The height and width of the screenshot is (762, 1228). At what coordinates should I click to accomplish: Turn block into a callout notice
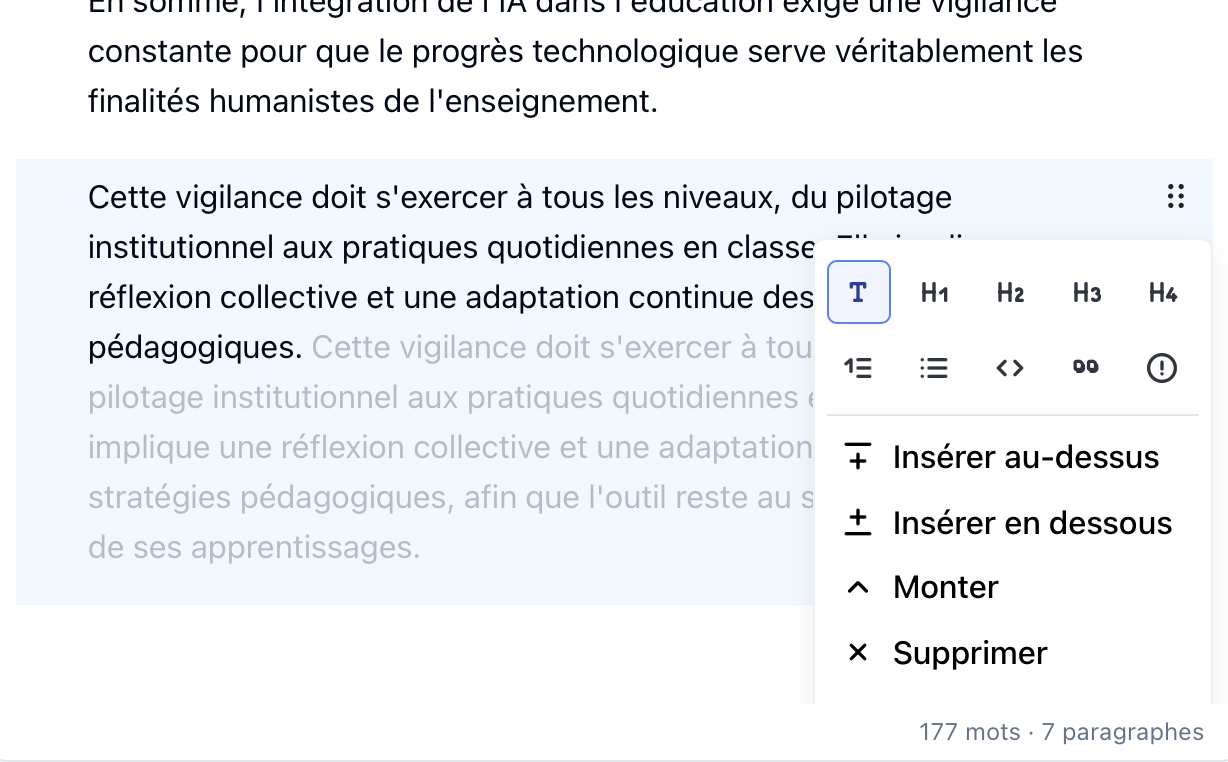click(1162, 368)
